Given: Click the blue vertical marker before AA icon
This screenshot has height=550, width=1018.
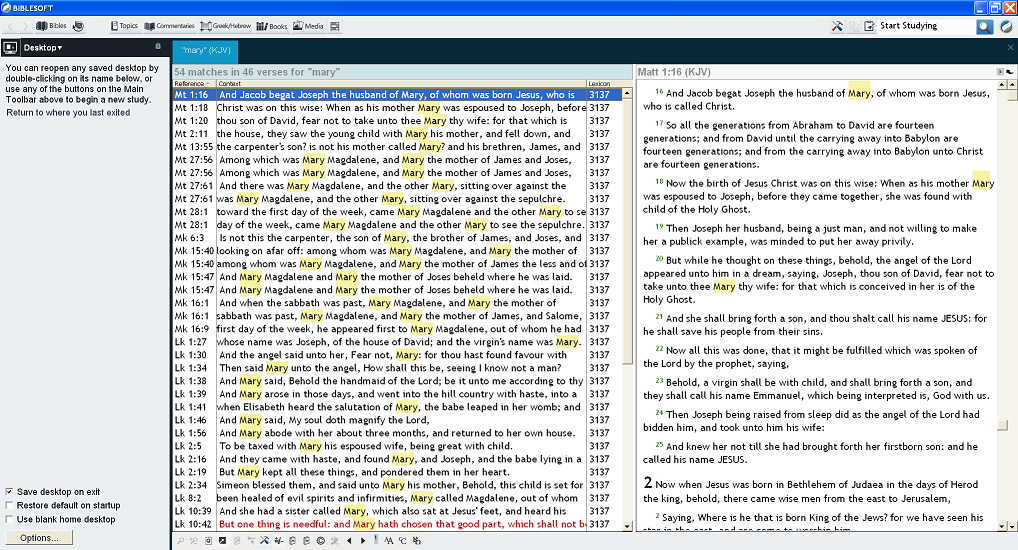Looking at the screenshot, I should point(376,539).
